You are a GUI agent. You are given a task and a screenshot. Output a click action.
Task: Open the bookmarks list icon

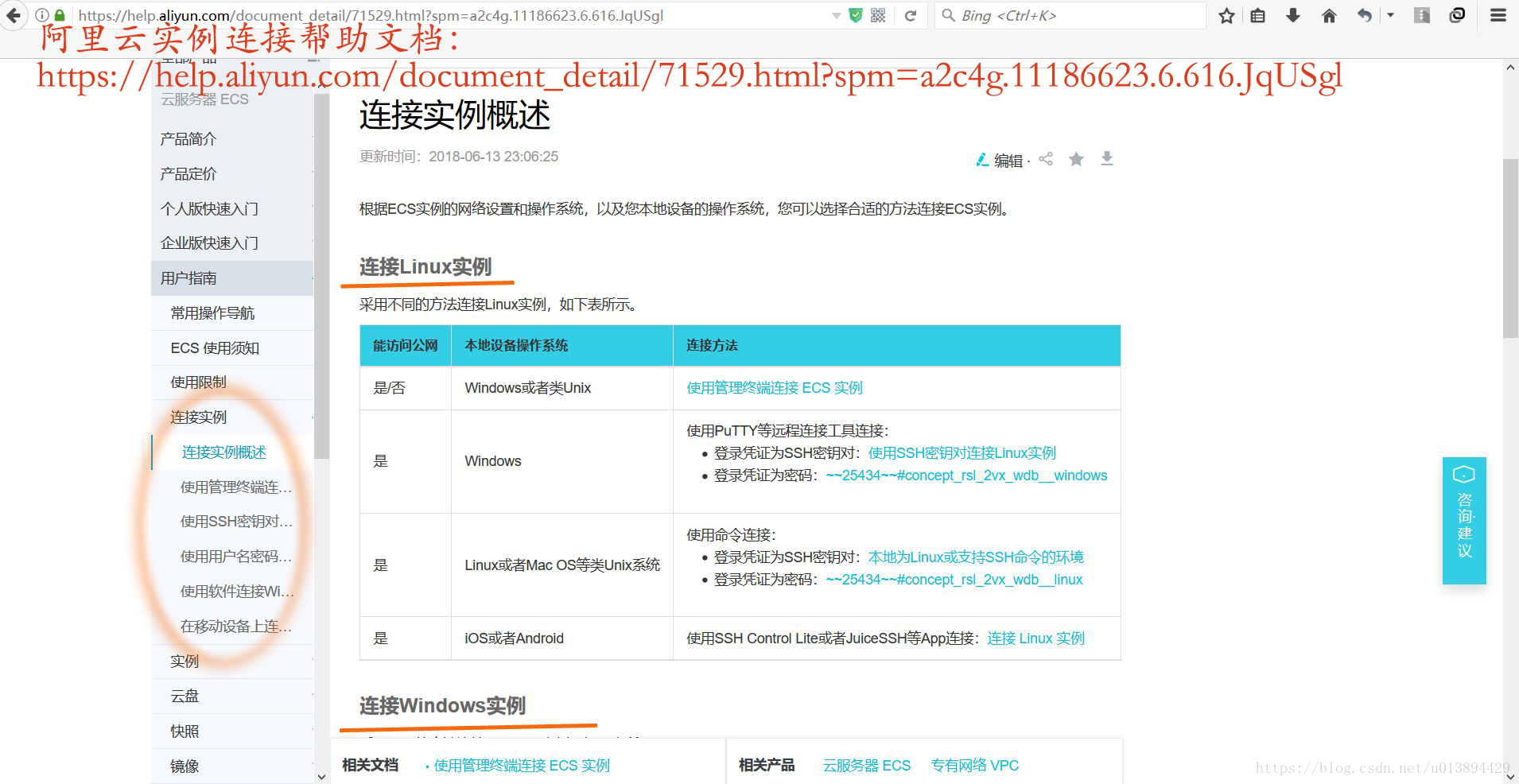pyautogui.click(x=1257, y=15)
